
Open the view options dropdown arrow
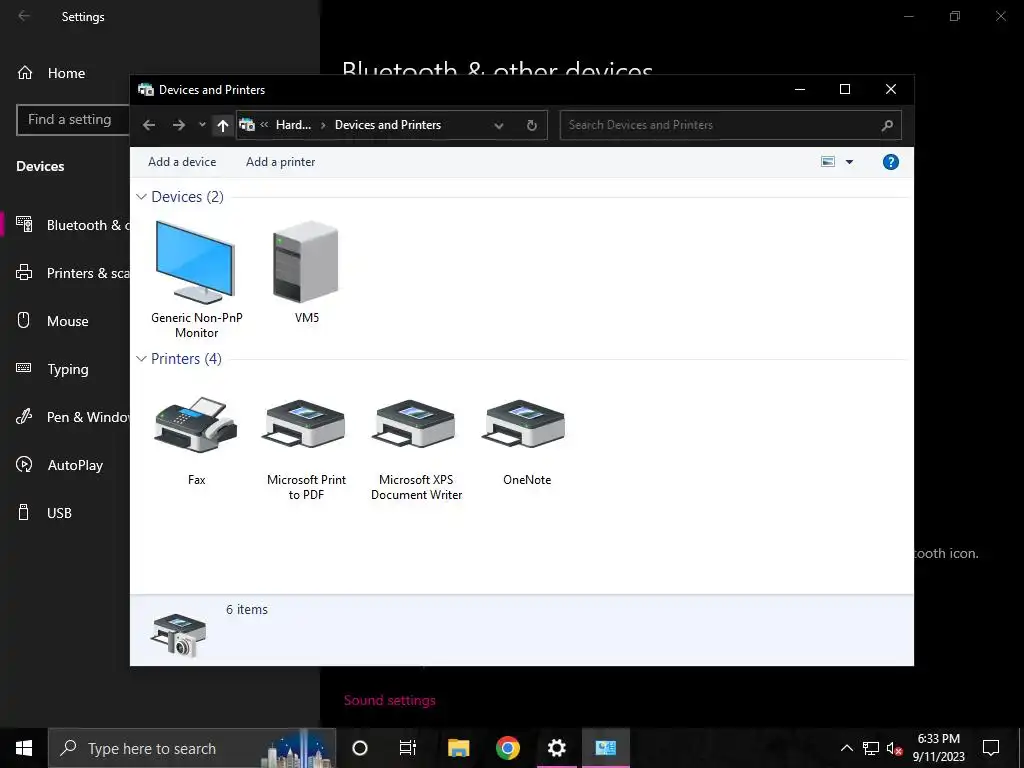(850, 162)
